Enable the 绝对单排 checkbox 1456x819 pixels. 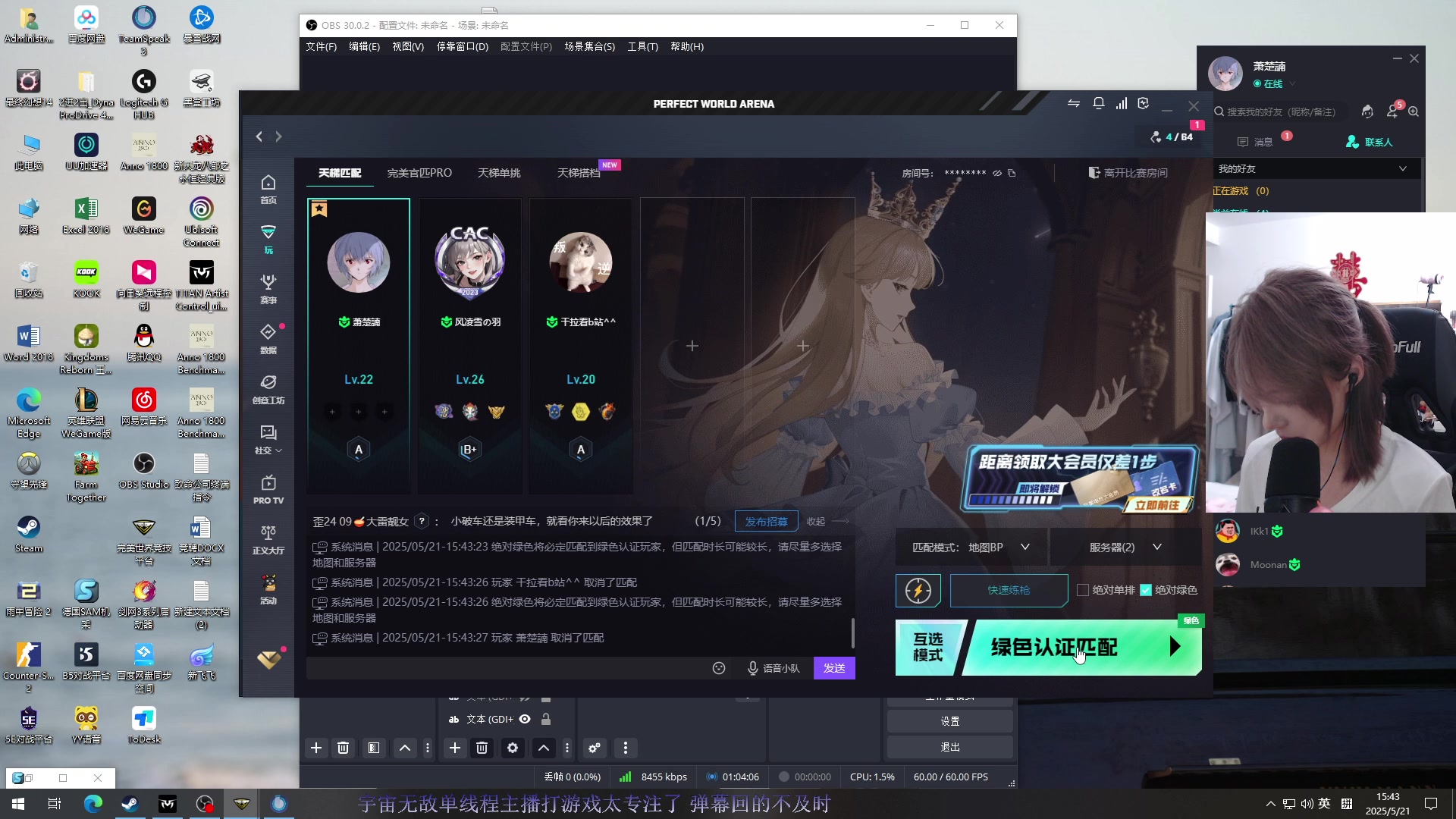(1083, 590)
